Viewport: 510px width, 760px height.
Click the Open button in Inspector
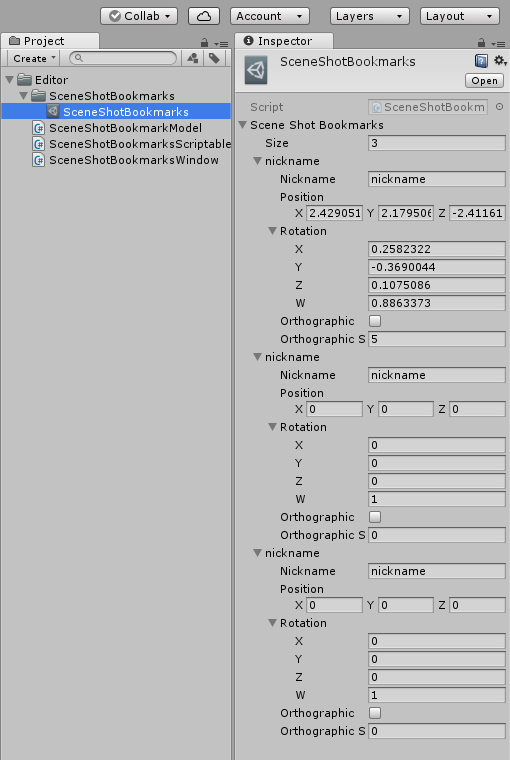484,80
